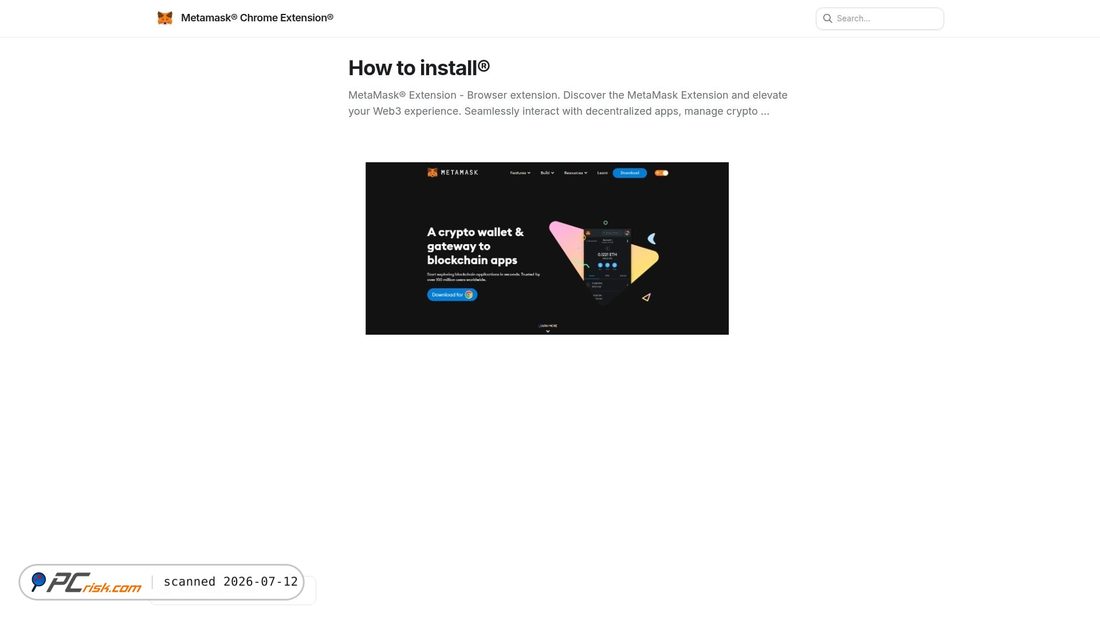
Task: Select the MetaMask® Extension description paragraph
Action: 568,103
